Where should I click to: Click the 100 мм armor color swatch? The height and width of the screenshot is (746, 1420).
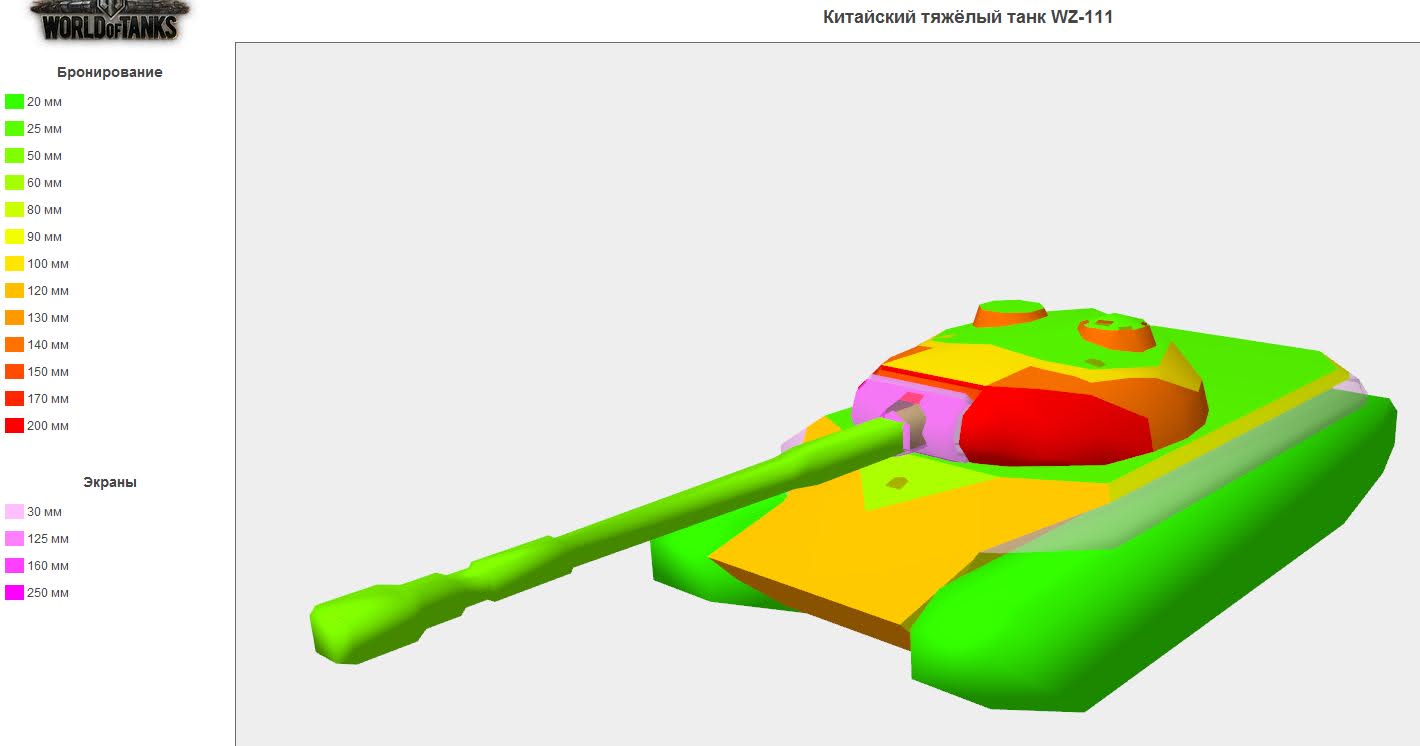14,264
